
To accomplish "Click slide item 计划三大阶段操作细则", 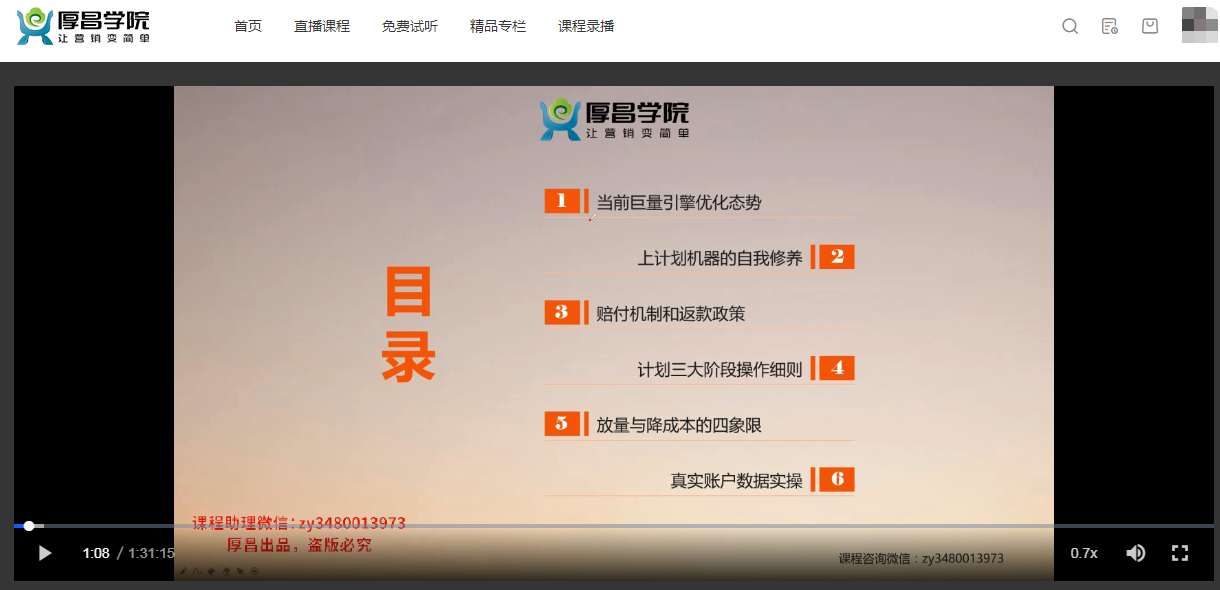I will [x=720, y=369].
